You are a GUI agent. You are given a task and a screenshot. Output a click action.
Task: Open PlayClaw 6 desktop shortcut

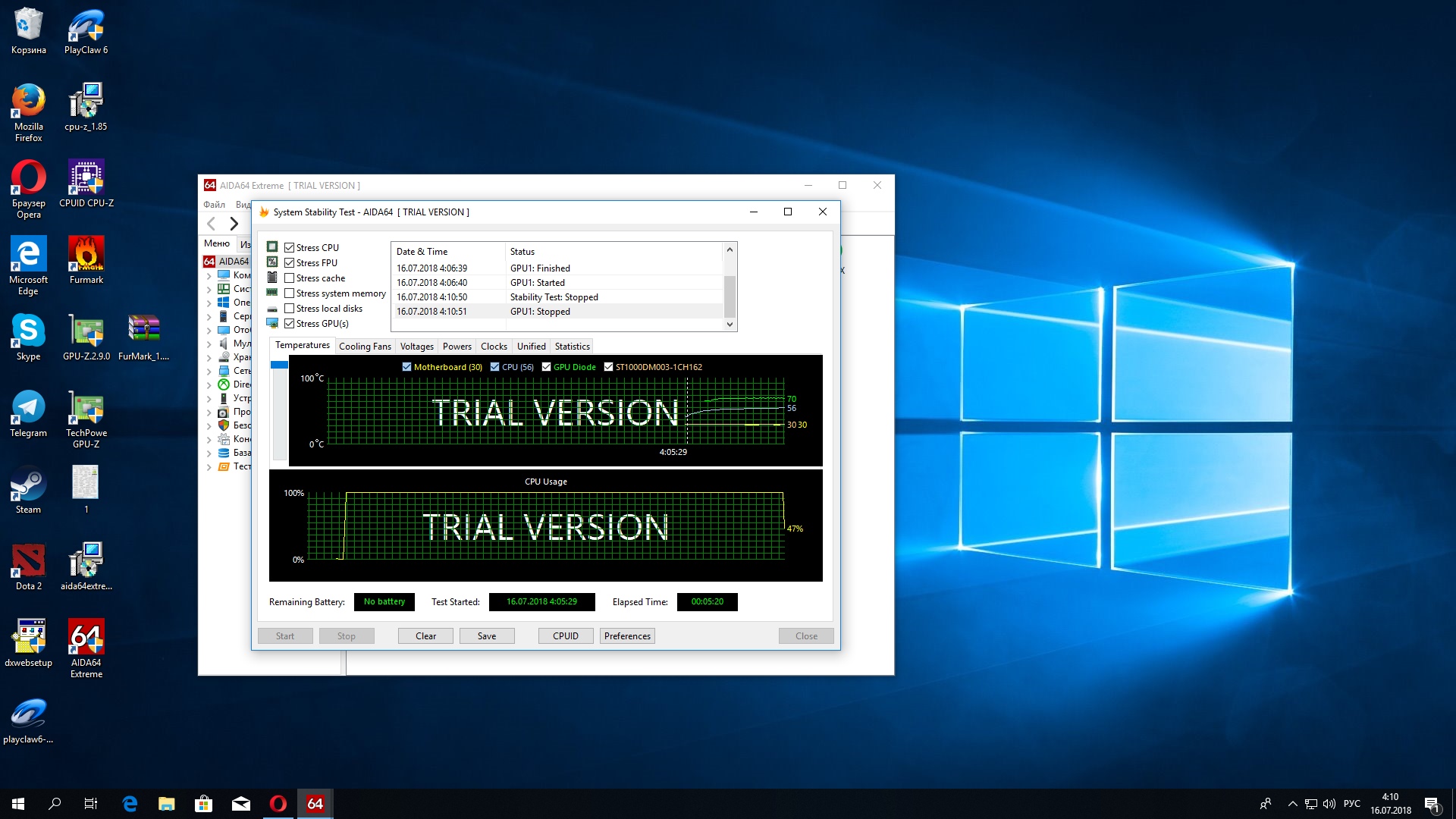(x=86, y=31)
